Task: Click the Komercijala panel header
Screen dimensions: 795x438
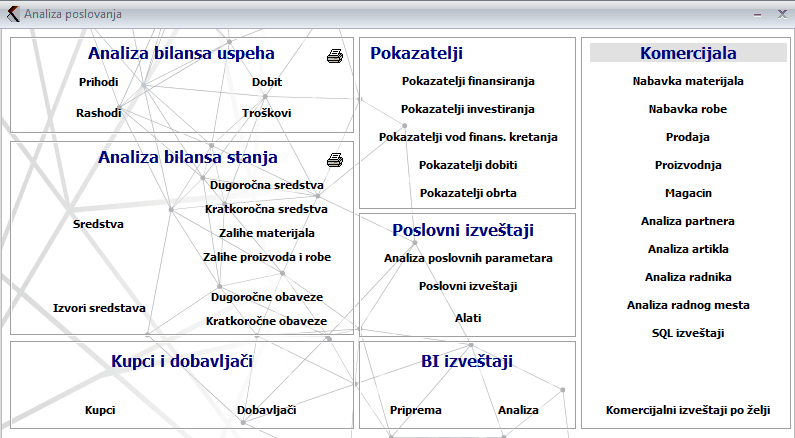Action: click(x=688, y=53)
